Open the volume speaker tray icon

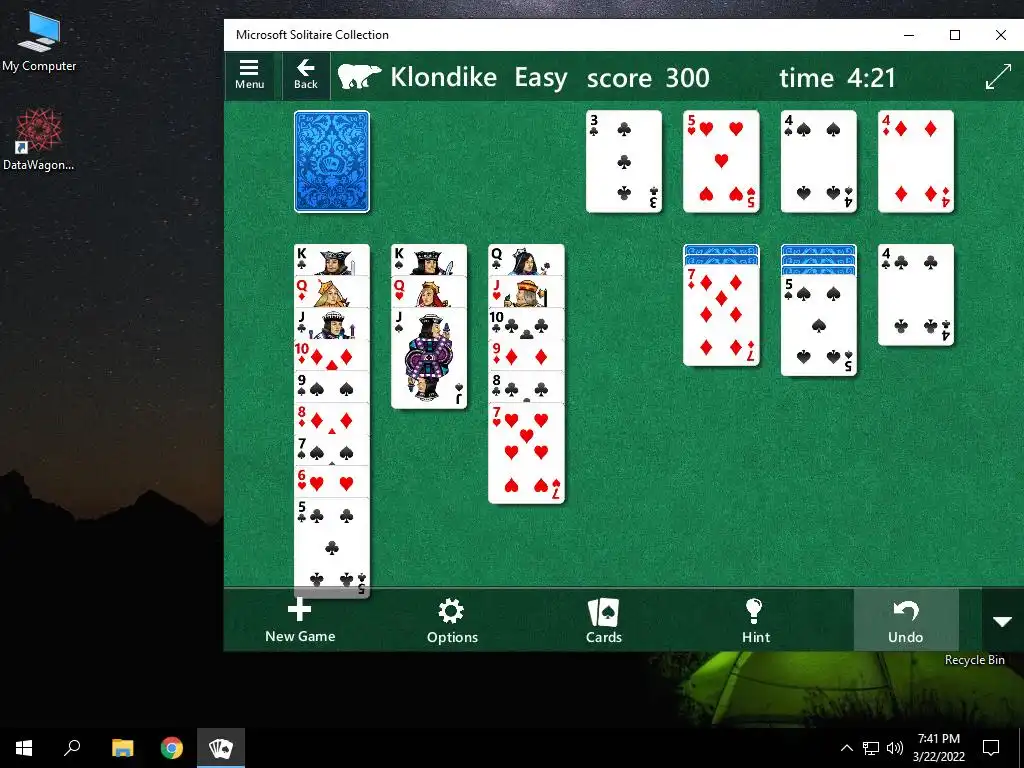[x=895, y=748]
